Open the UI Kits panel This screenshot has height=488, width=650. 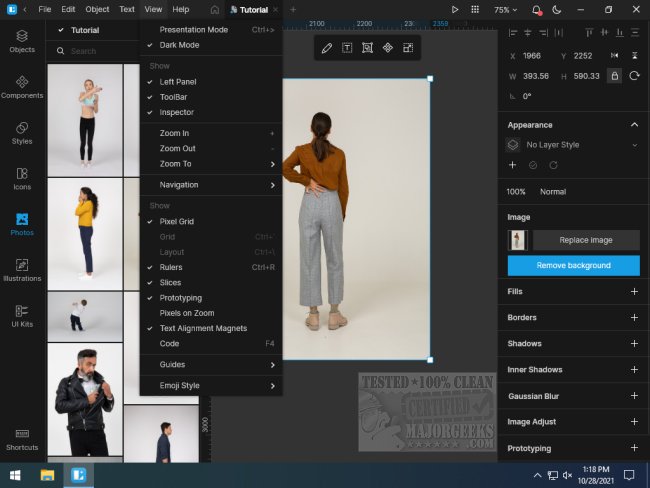22,315
